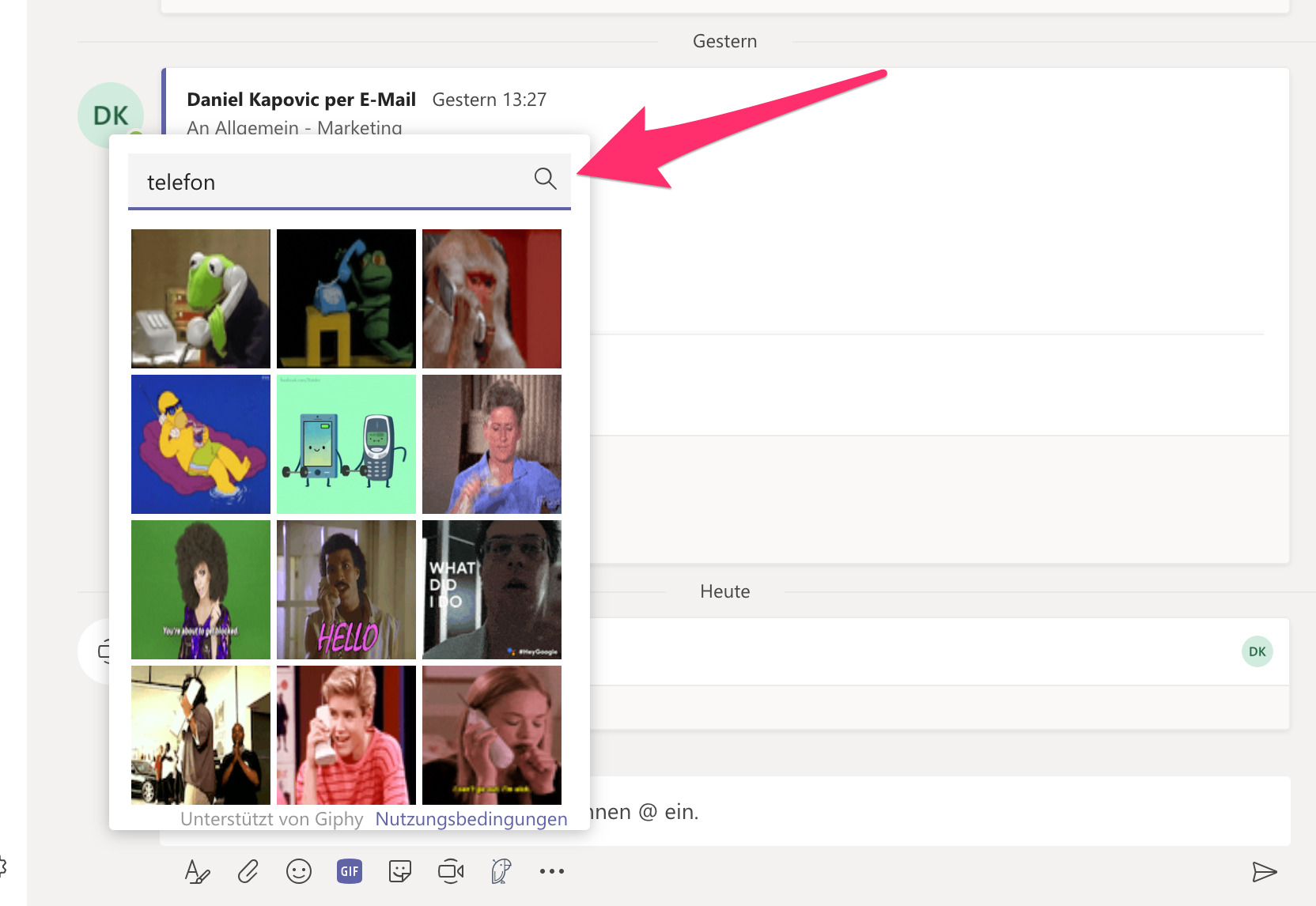
Task: Select the cartoon smartphone and Nokia GIF
Action: pyautogui.click(x=346, y=444)
